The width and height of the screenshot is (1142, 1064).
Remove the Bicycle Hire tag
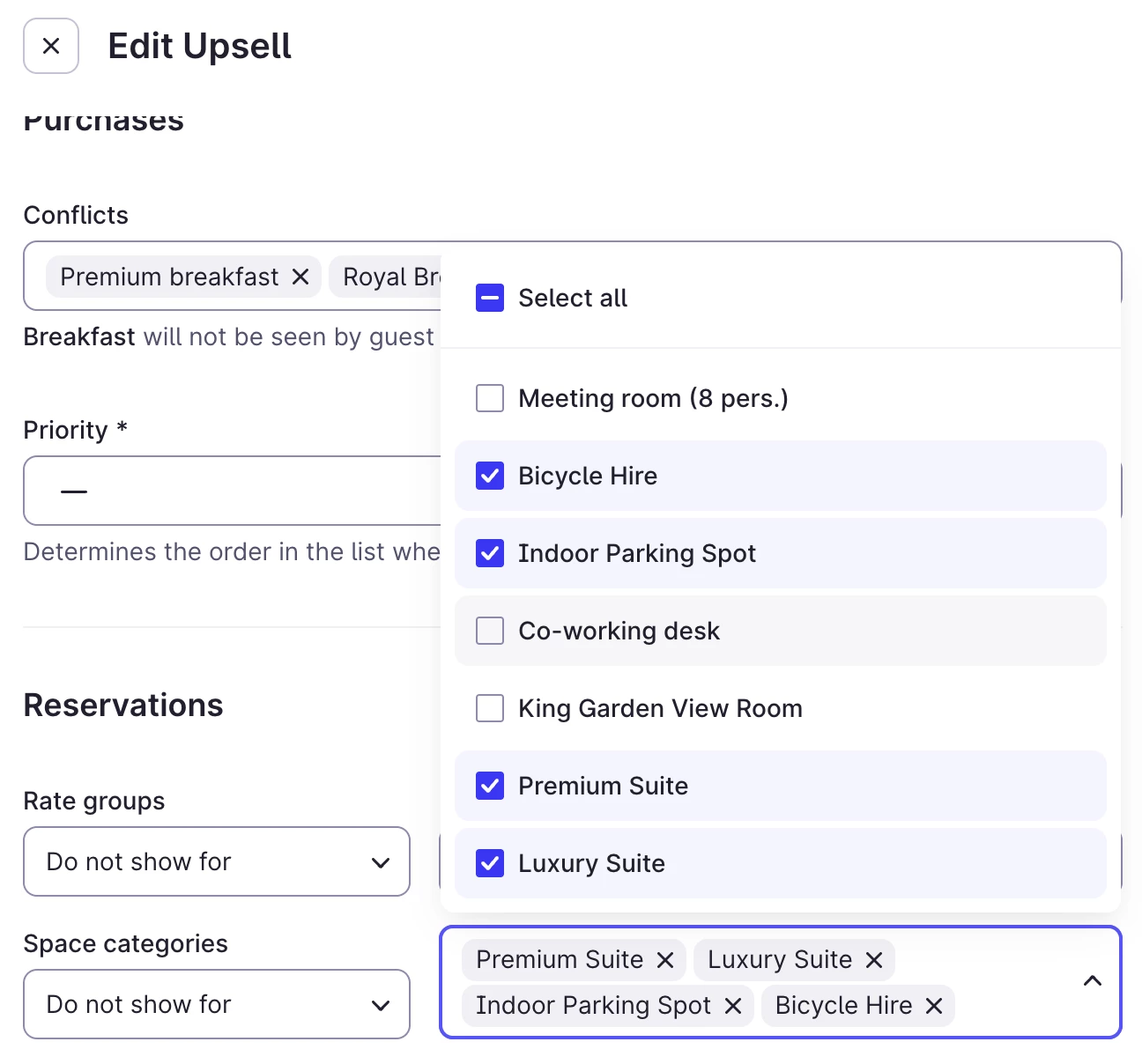coord(935,1006)
